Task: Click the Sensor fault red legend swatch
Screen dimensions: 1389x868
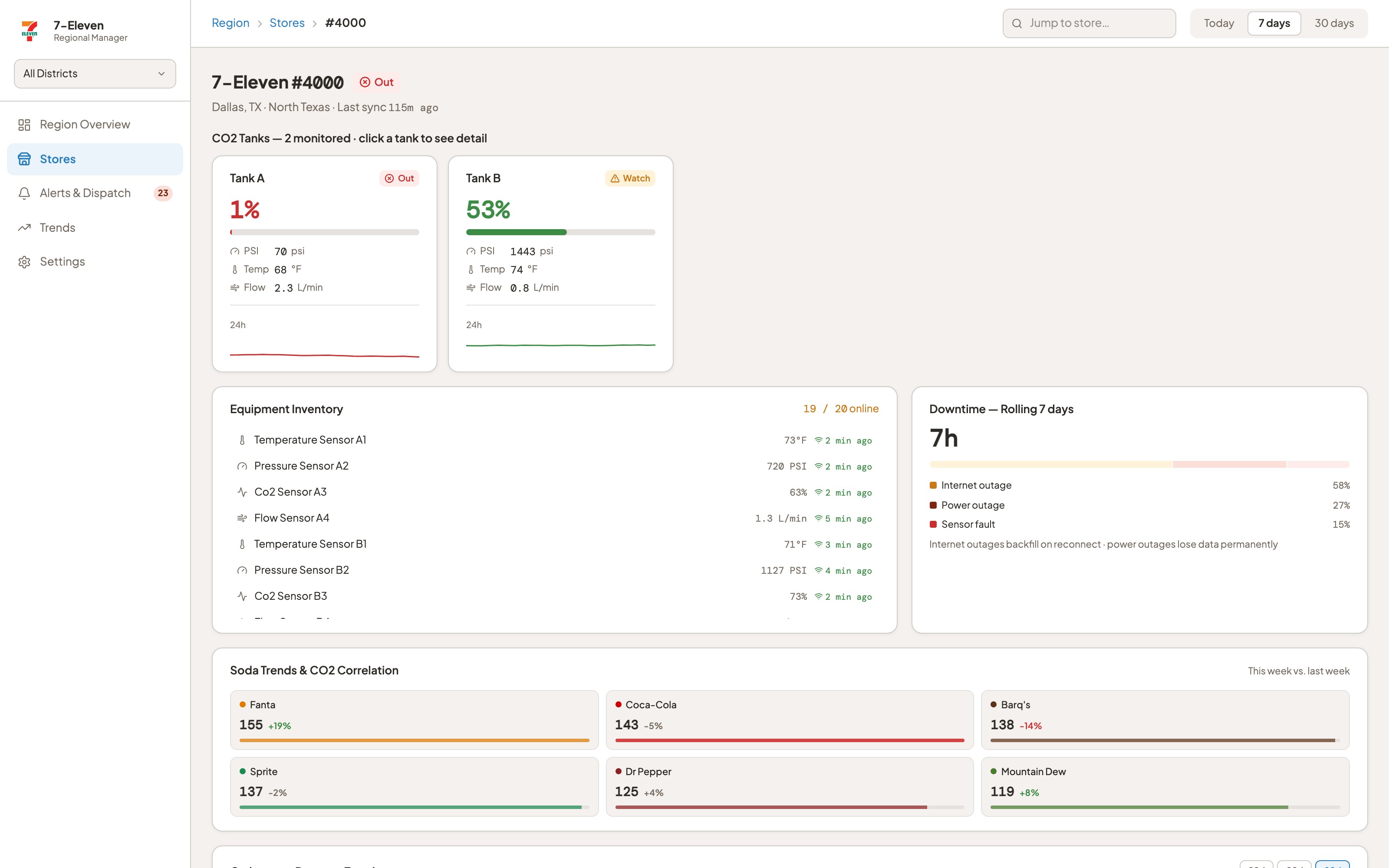Action: (933, 524)
